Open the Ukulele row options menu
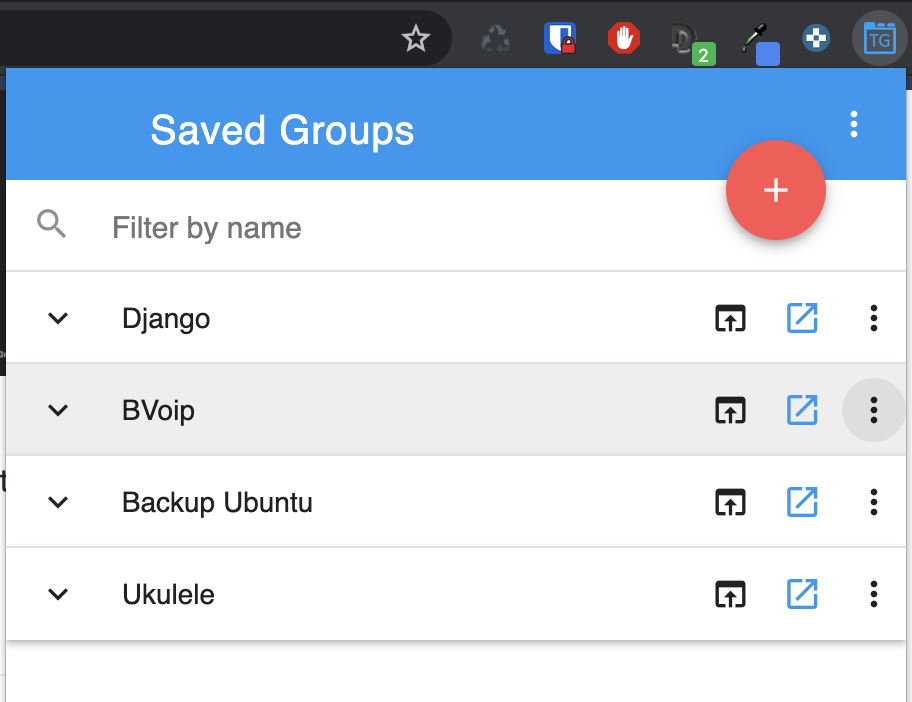Screen dimensions: 912x702 (873, 594)
